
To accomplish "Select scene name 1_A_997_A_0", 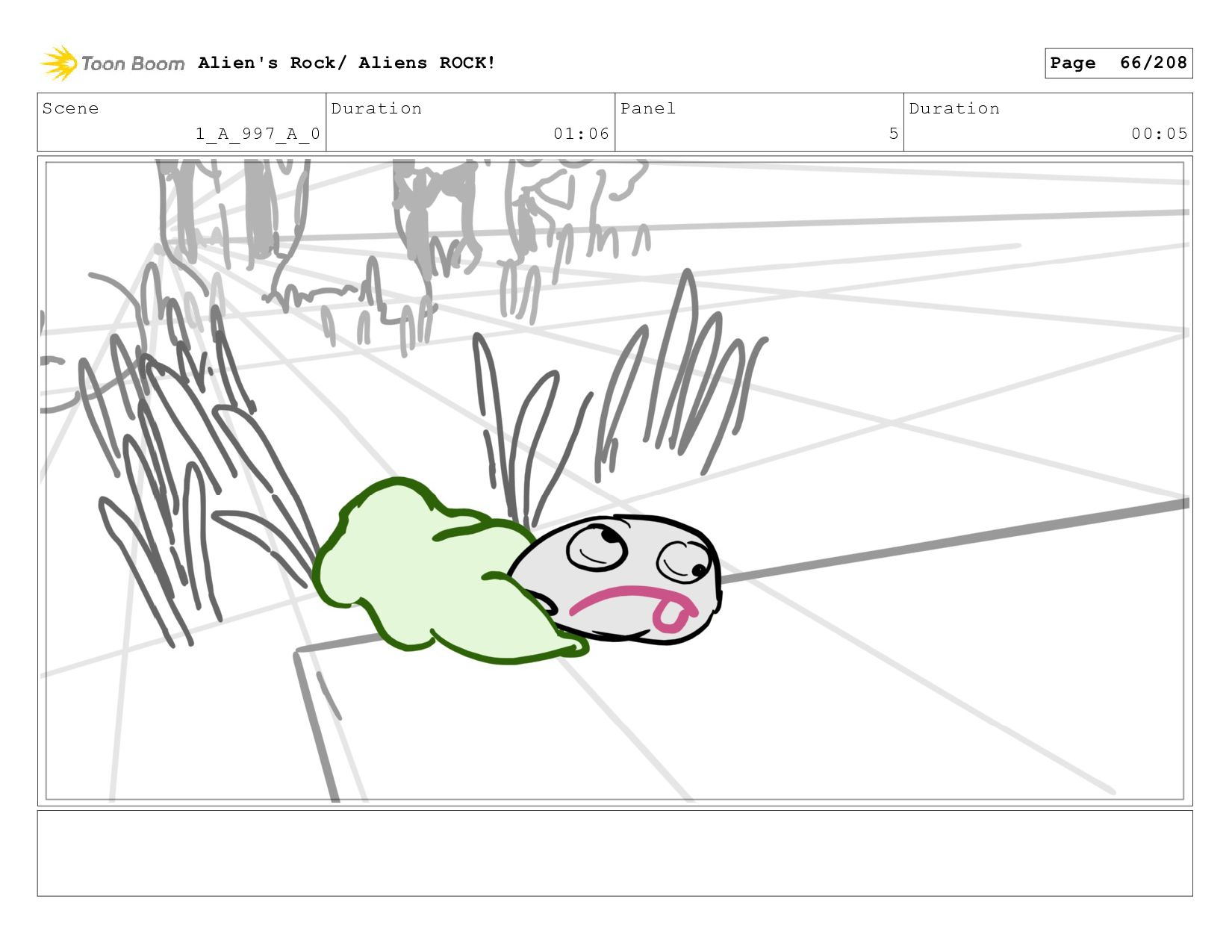I will point(258,134).
